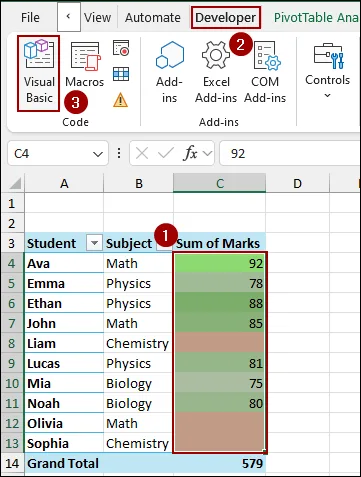Select Lucas's Physics subject cell
Image resolution: width=361 pixels, height=477 pixels.
pos(139,363)
